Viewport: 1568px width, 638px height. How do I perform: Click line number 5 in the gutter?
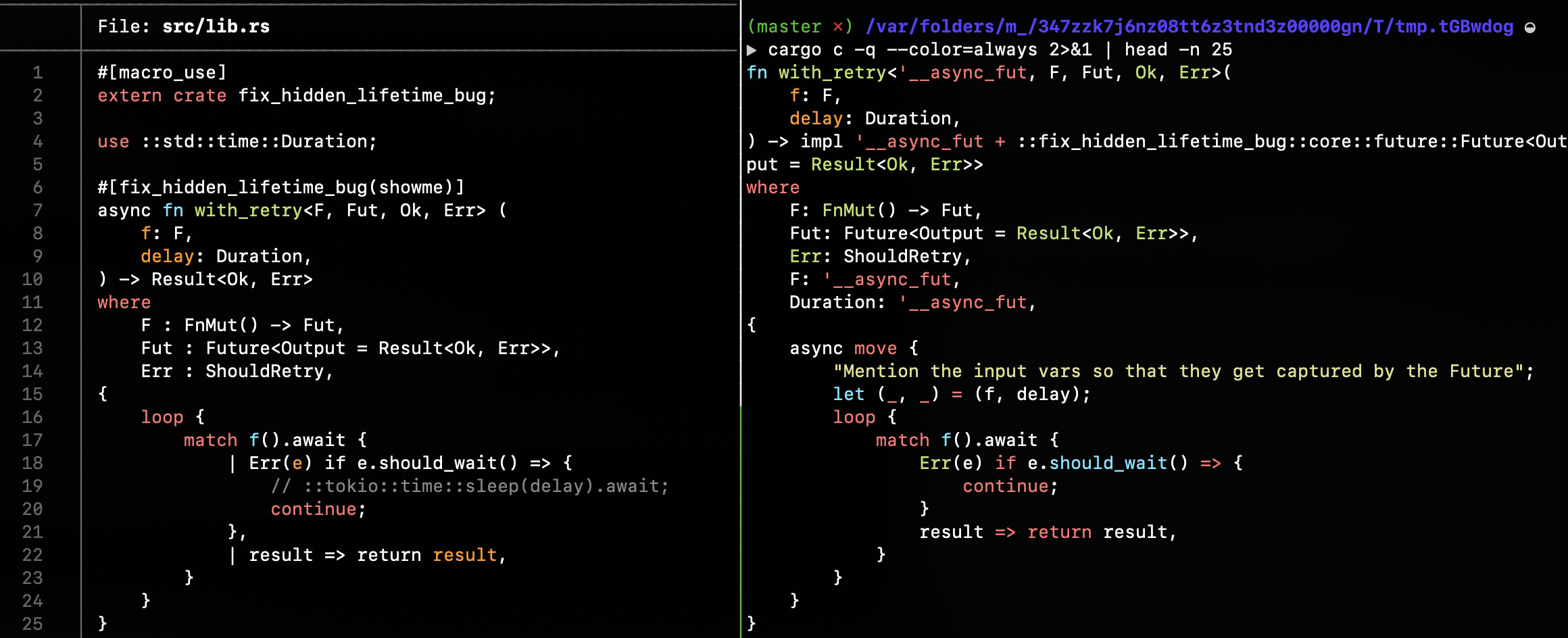pos(38,164)
